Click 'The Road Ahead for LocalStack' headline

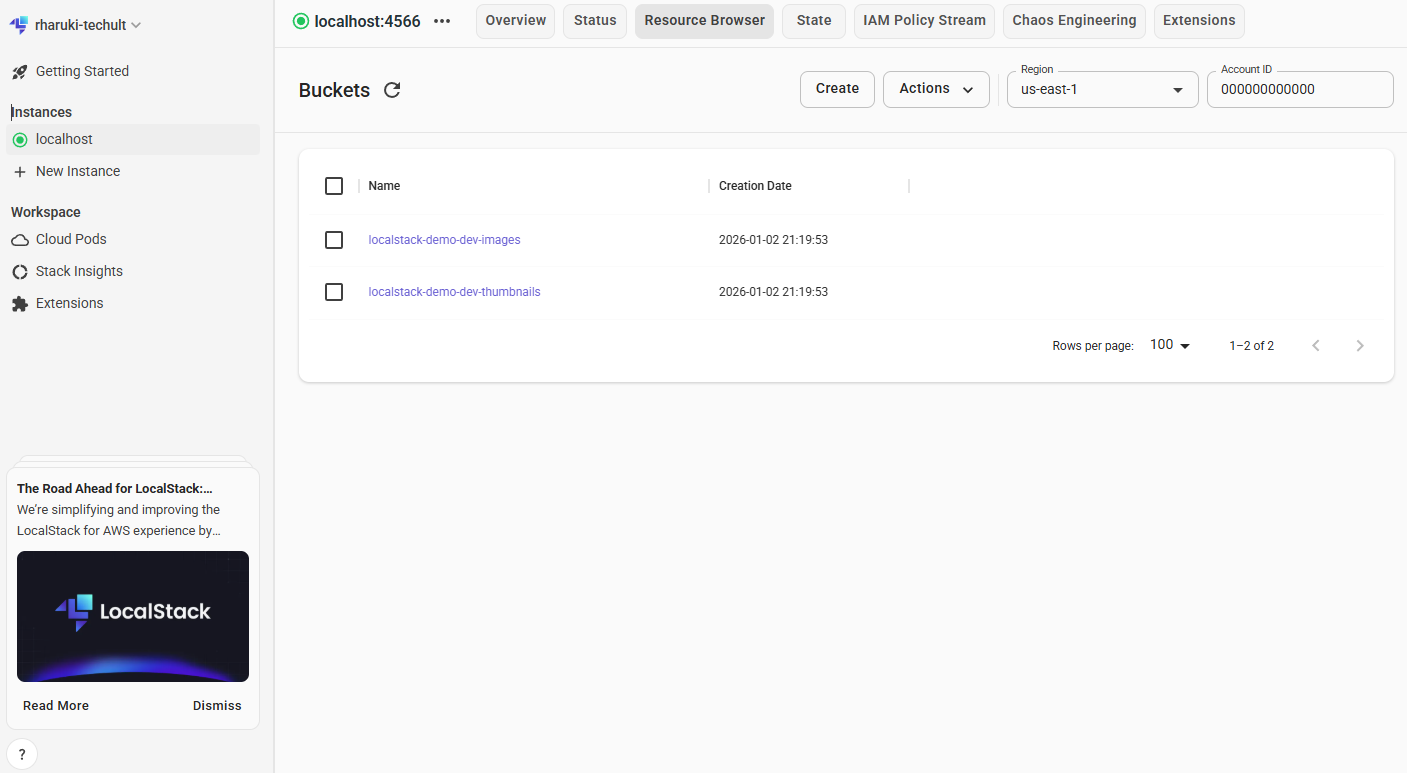tap(115, 489)
